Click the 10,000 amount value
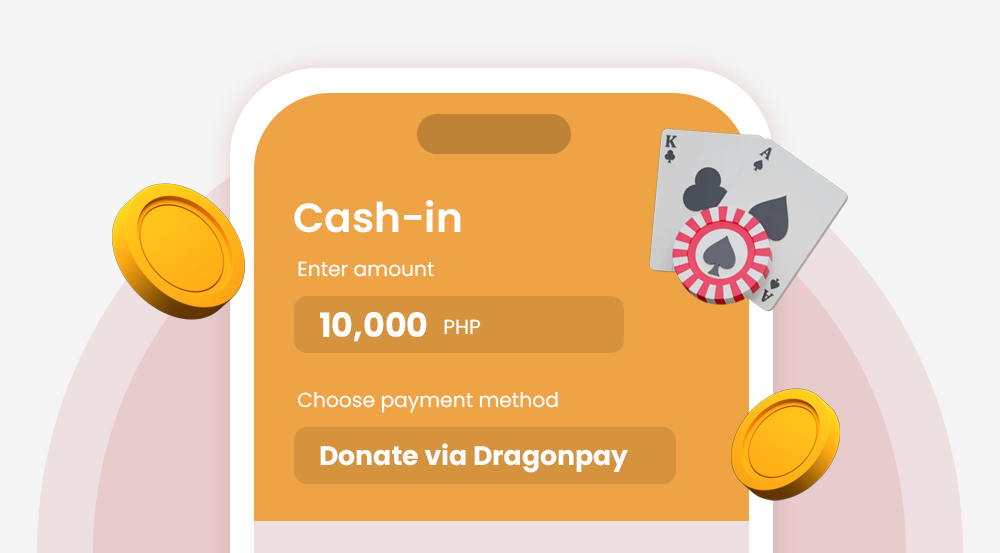This screenshot has height=553, width=1000. [x=372, y=325]
